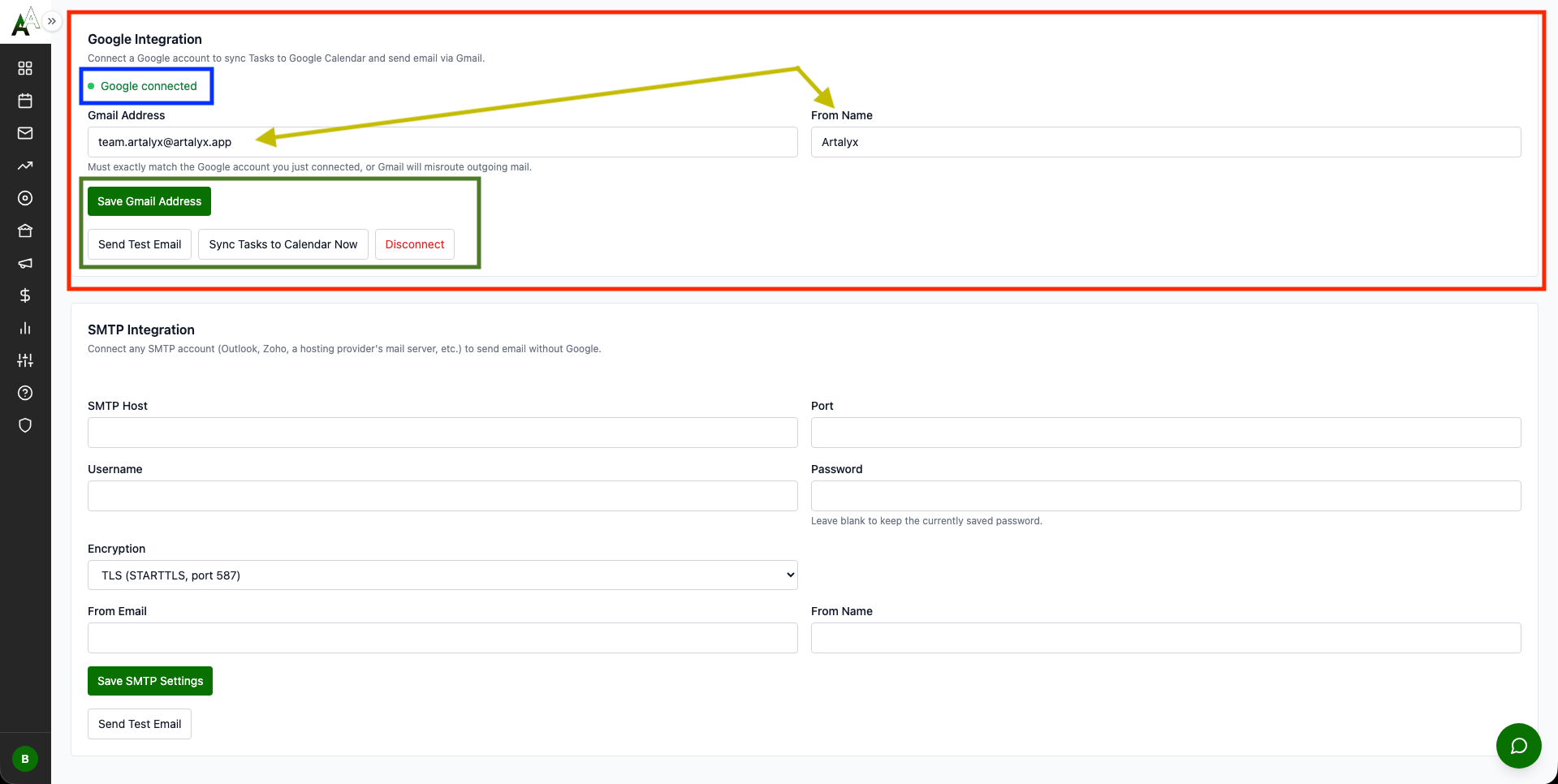Open the sliders settings icon in sidebar
This screenshot has height=784, width=1558.
tap(25, 360)
